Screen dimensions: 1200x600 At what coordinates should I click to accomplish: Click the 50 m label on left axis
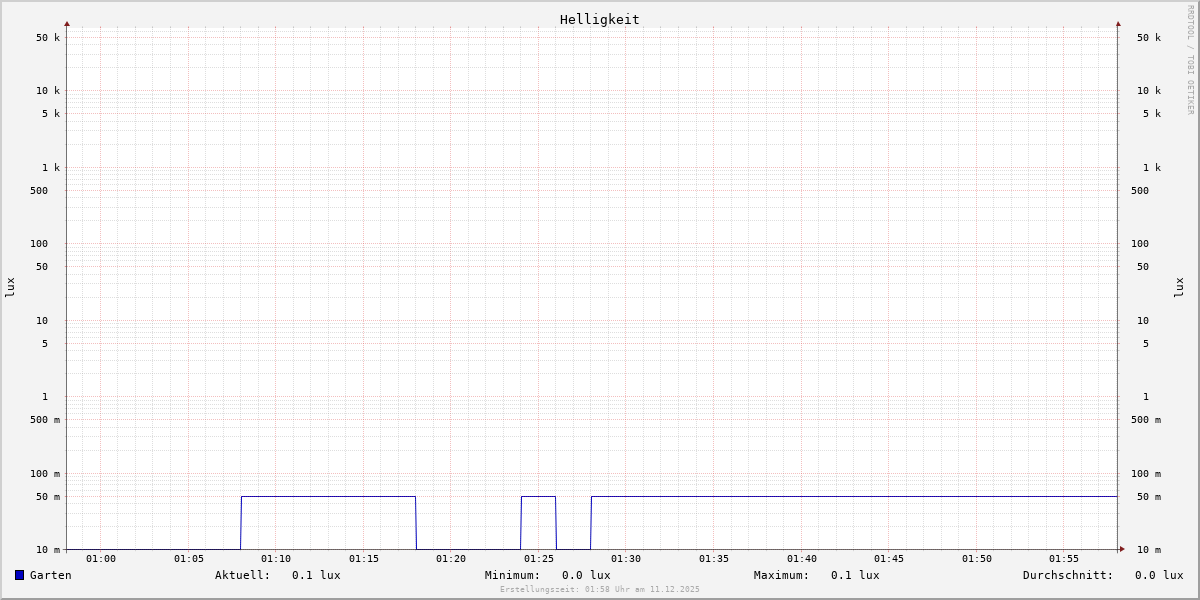tap(48, 497)
